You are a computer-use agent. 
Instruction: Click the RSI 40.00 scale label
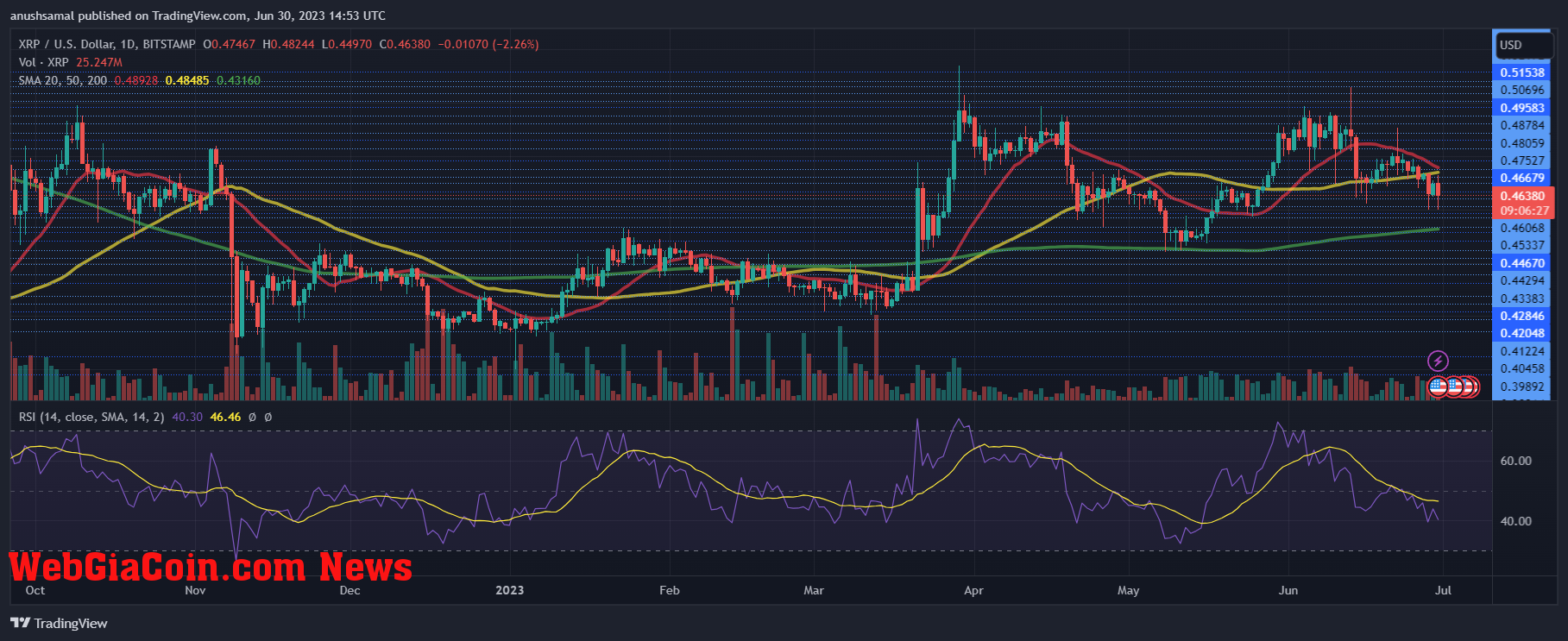tap(1516, 521)
